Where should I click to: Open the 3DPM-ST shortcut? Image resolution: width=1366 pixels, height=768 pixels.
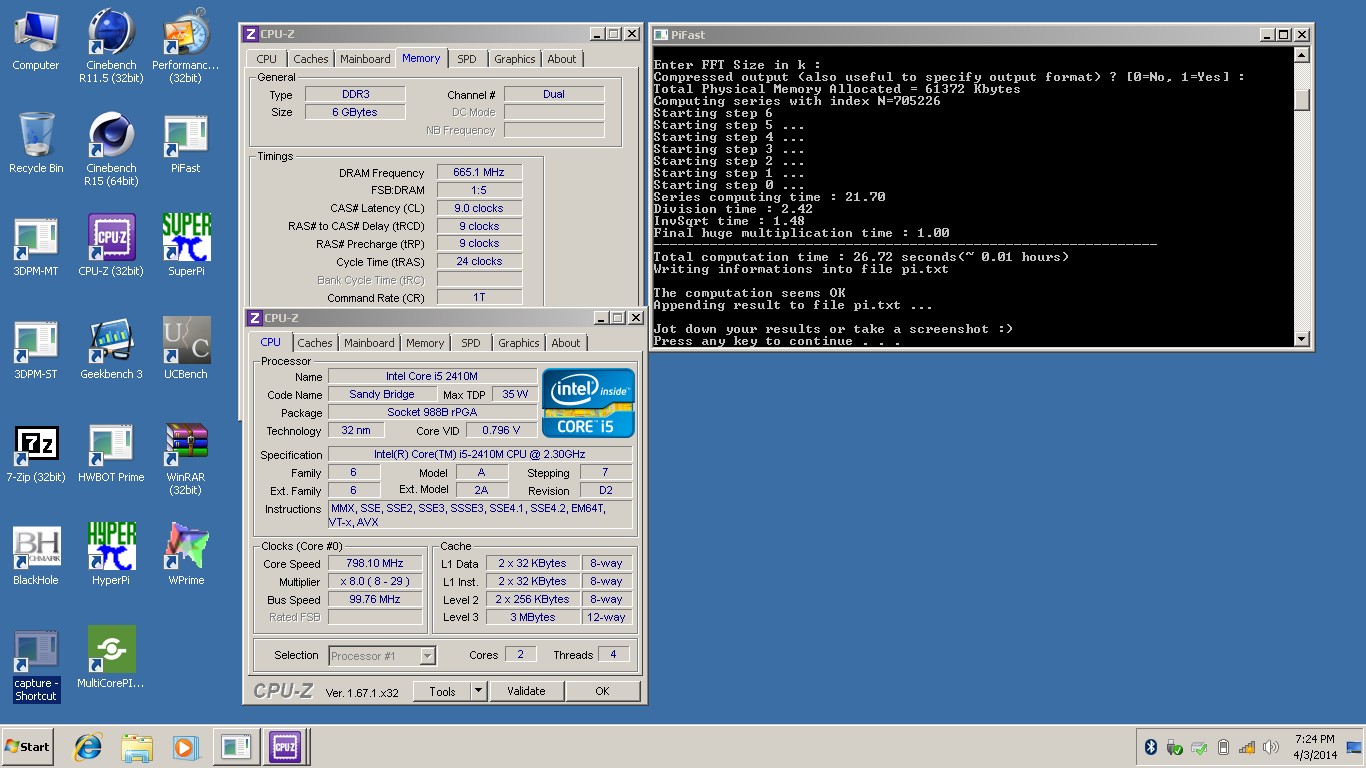click(36, 349)
